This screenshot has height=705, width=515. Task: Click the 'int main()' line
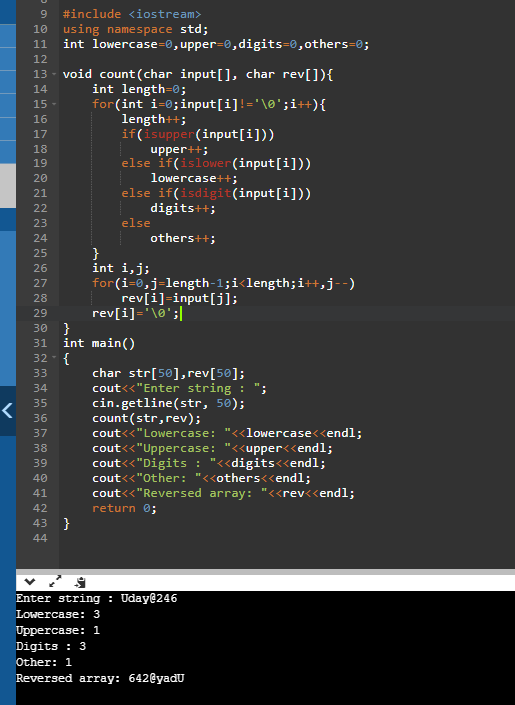pyautogui.click(x=99, y=343)
